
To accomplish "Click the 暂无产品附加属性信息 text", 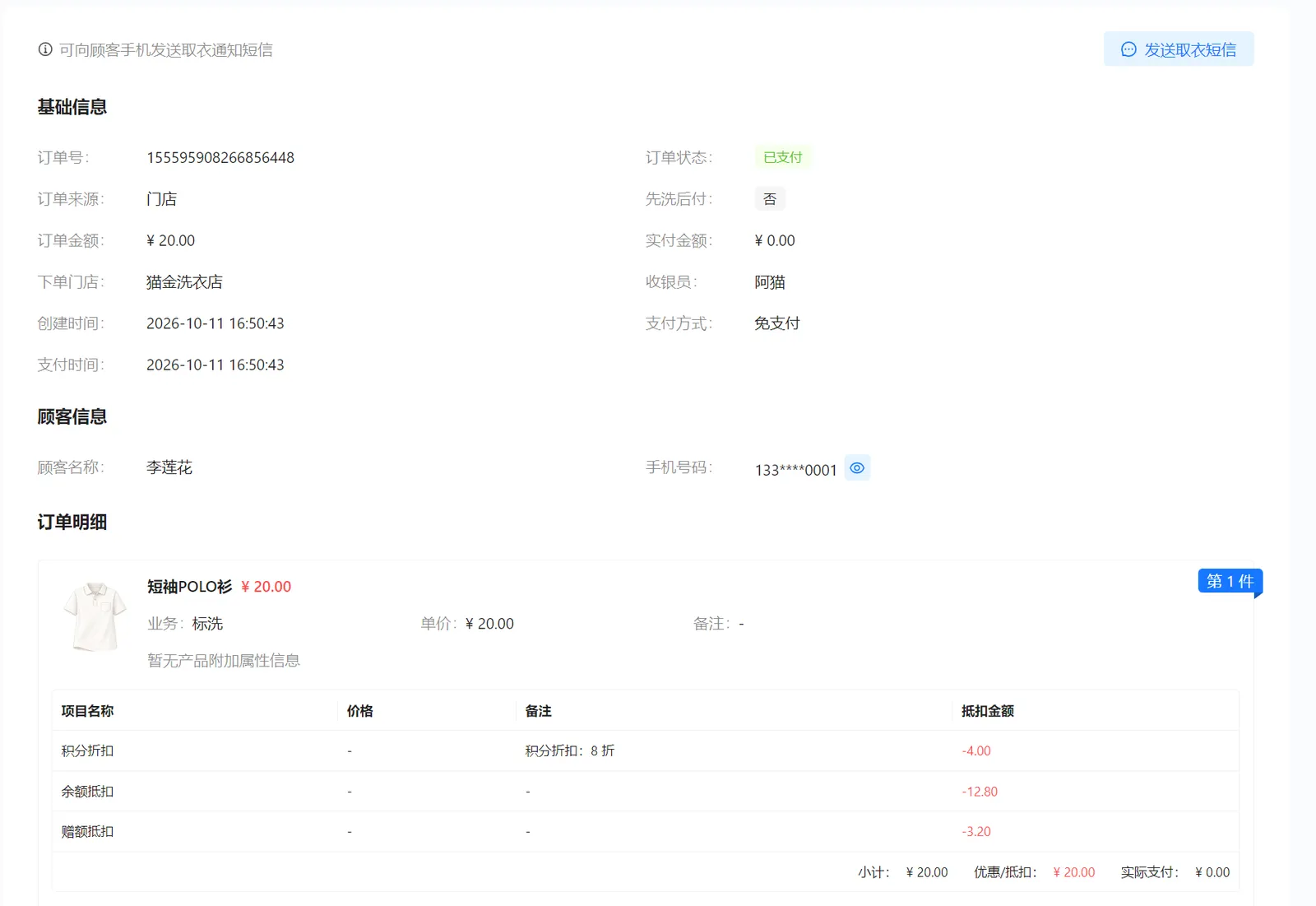I will point(224,661).
